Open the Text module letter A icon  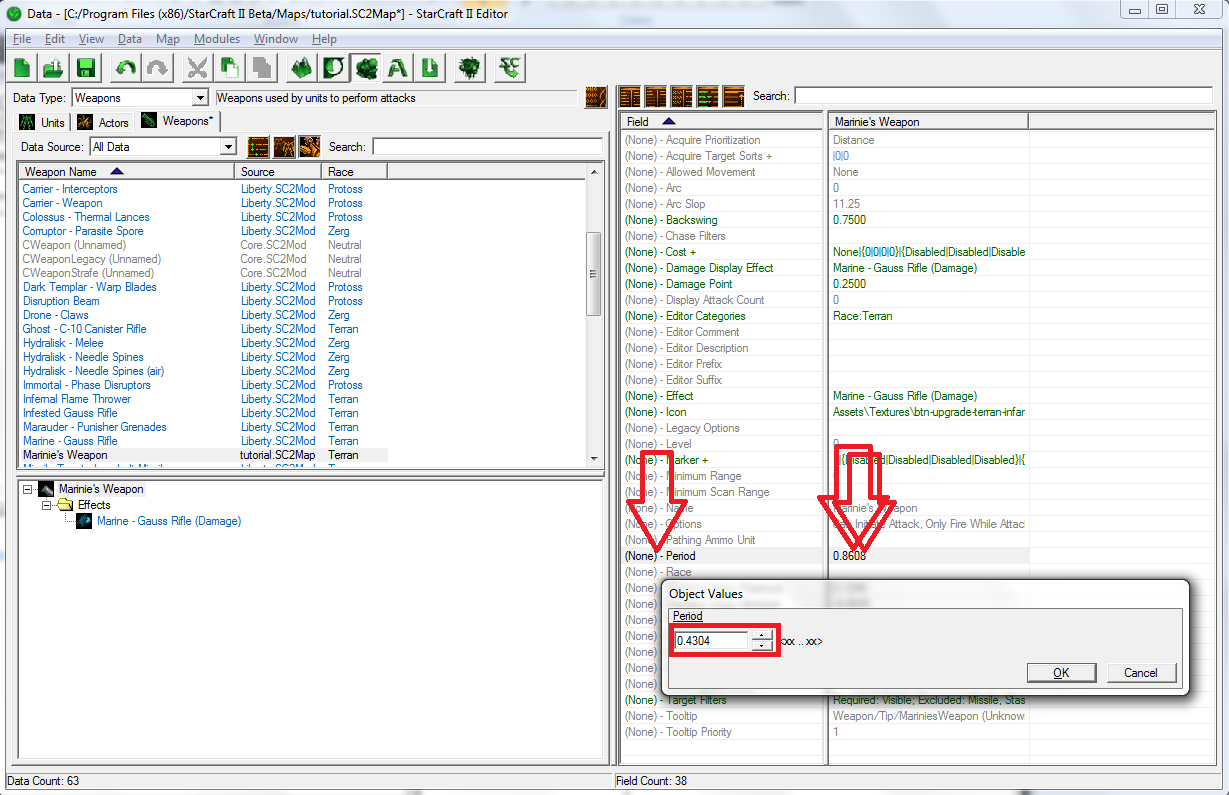pos(398,68)
